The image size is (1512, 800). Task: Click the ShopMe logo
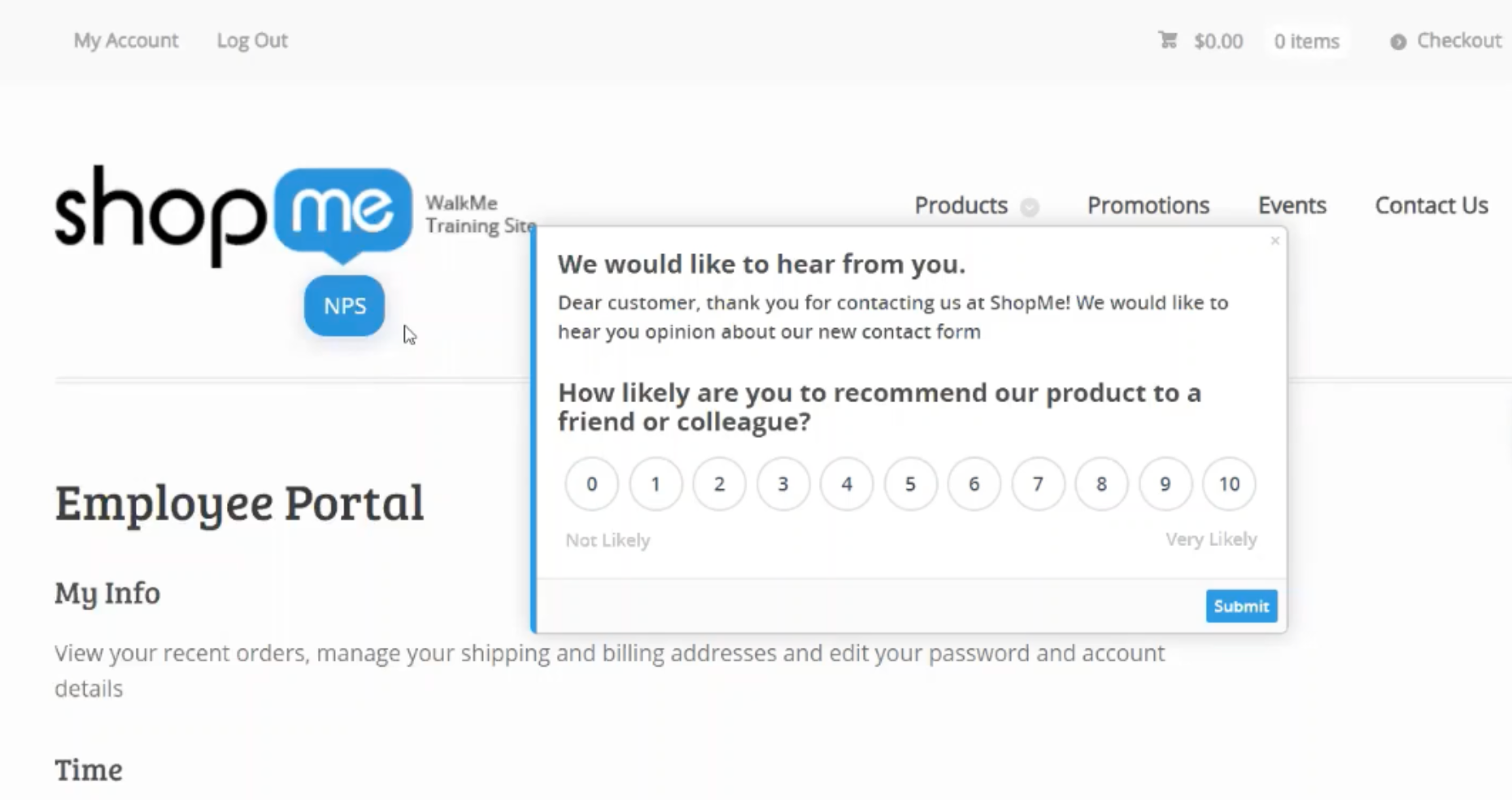[x=233, y=213]
